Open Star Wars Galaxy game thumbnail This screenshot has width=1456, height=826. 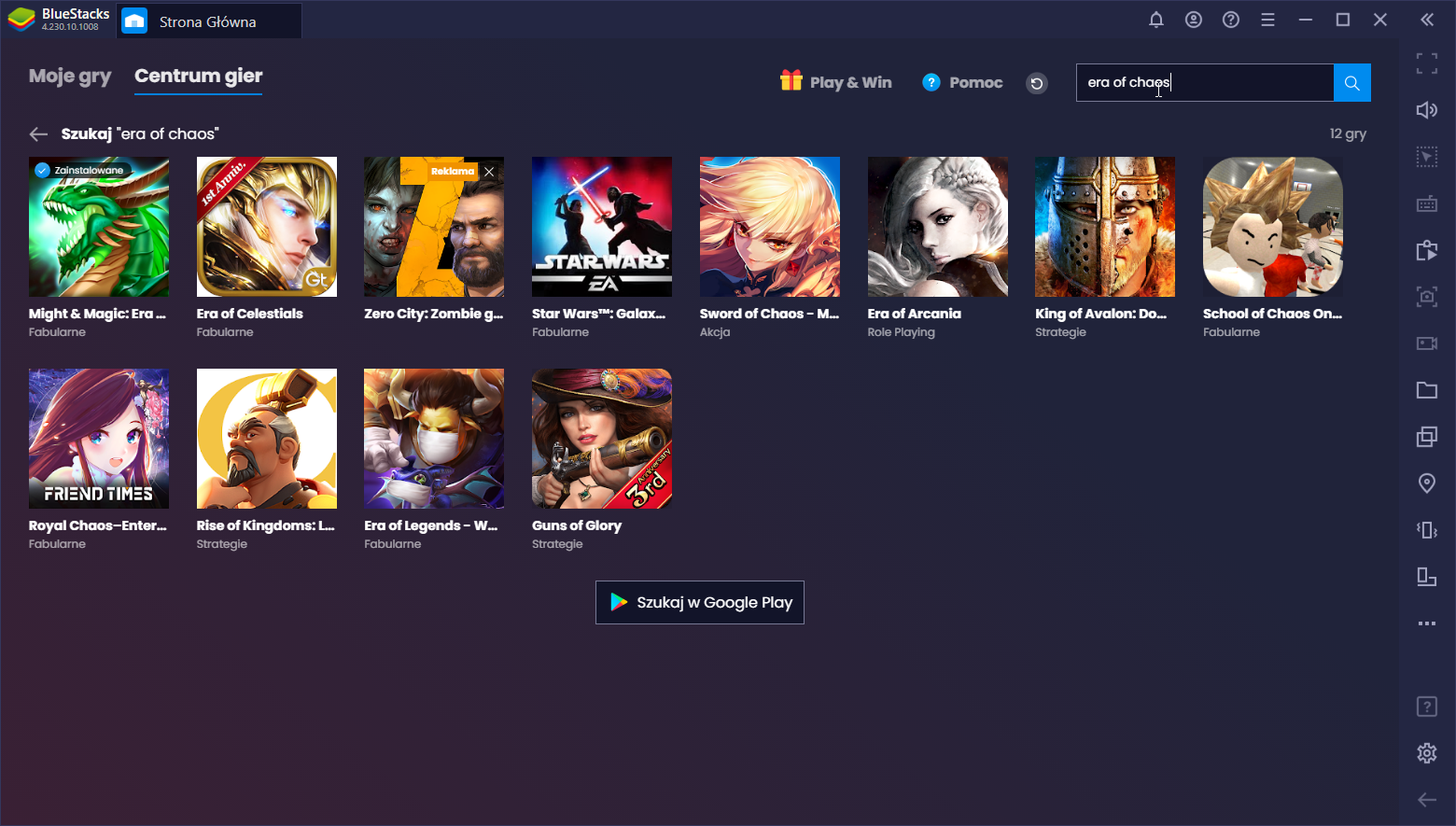[602, 227]
